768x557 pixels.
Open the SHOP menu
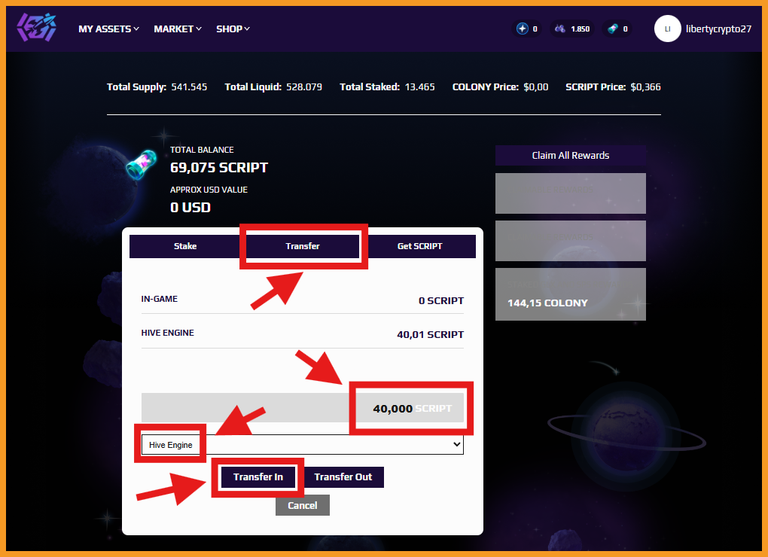pyautogui.click(x=233, y=29)
